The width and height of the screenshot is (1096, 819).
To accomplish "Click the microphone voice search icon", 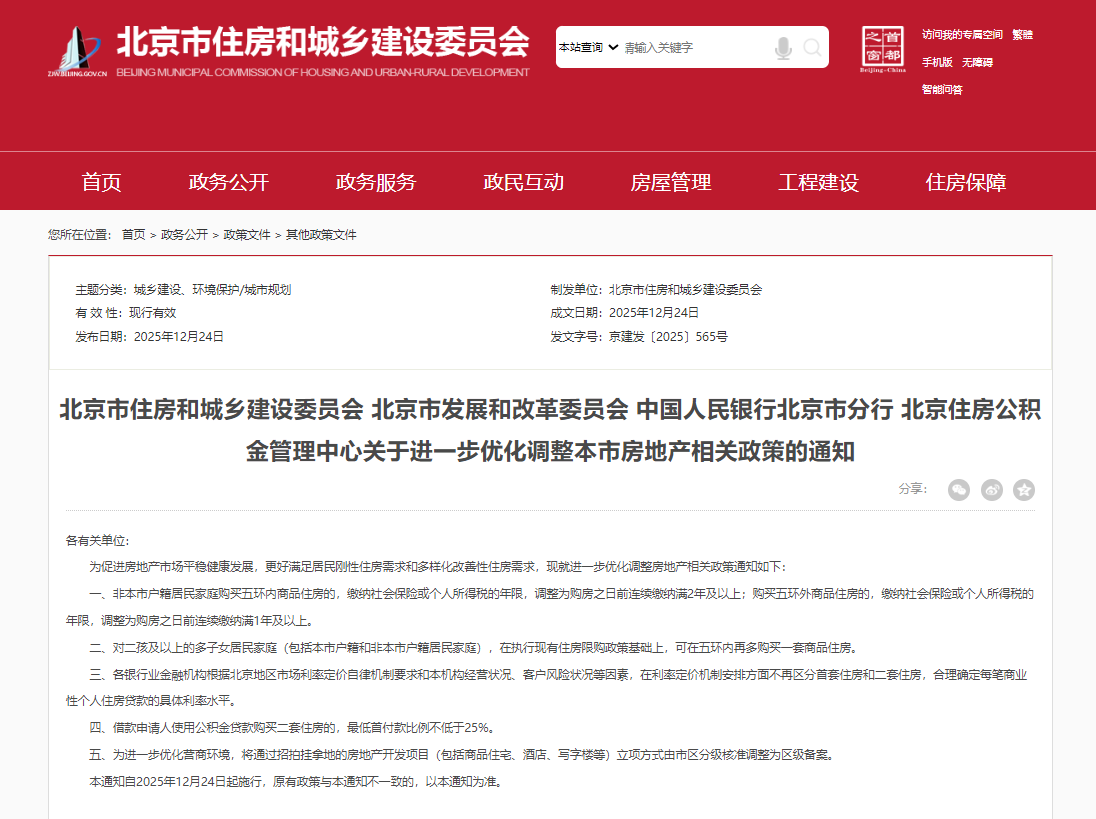I will 783,48.
